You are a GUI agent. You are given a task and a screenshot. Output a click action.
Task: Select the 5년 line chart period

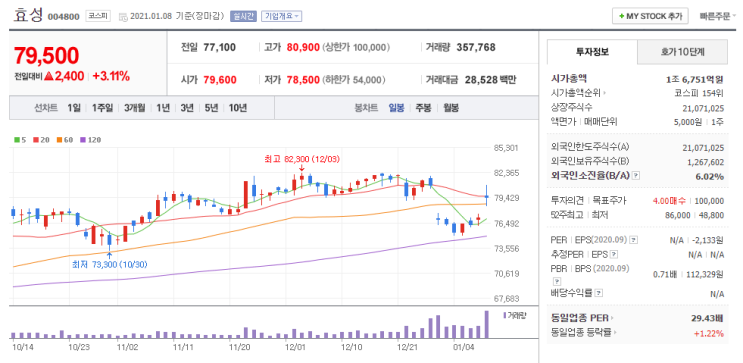coord(211,108)
